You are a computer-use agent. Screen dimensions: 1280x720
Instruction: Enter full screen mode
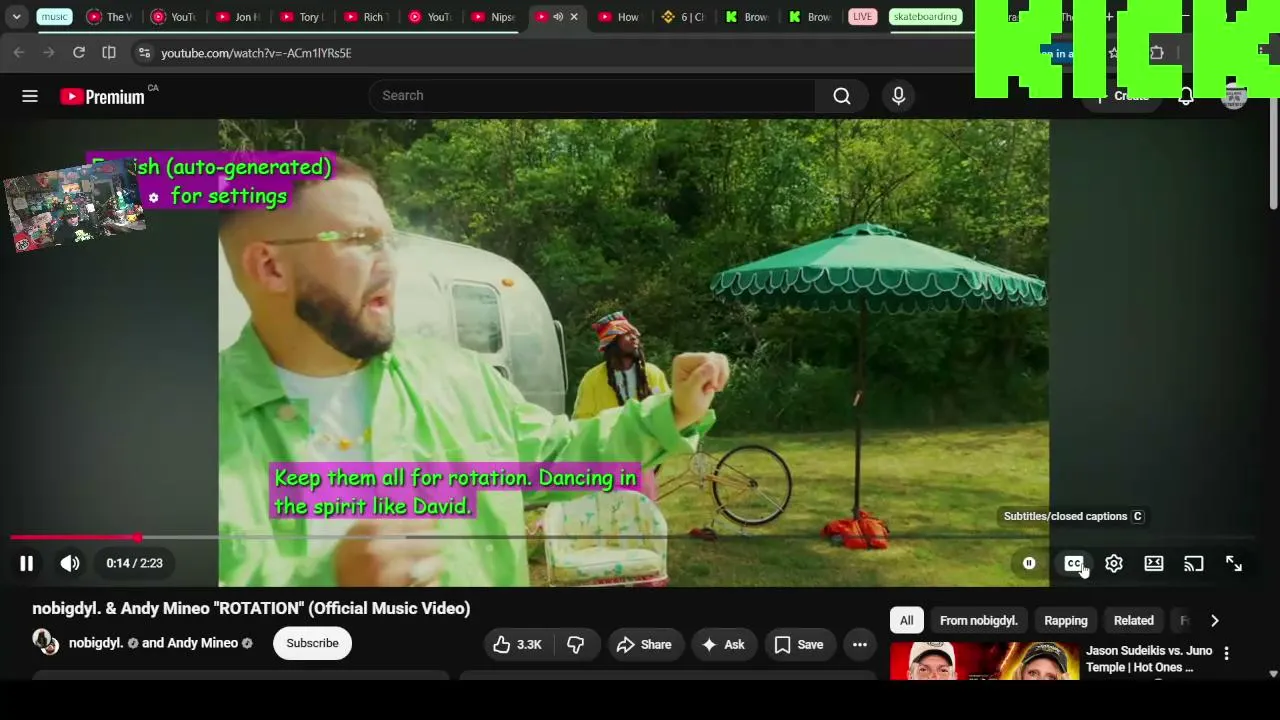pyautogui.click(x=1234, y=564)
